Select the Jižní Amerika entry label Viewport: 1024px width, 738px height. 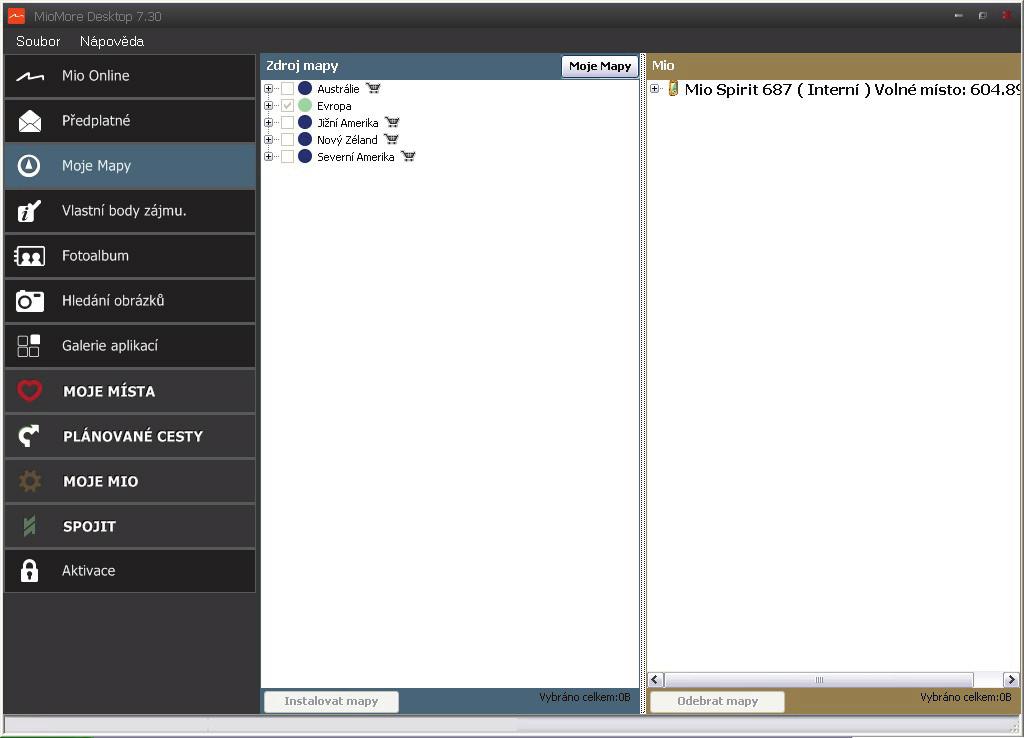click(x=348, y=123)
